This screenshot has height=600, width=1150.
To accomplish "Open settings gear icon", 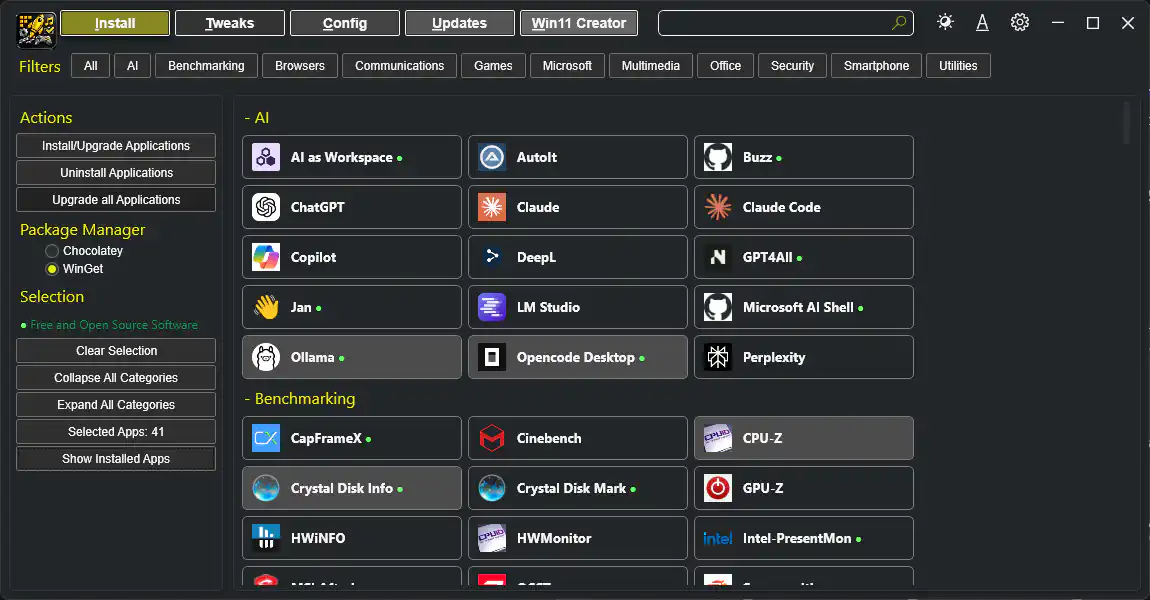I will pyautogui.click(x=1019, y=23).
